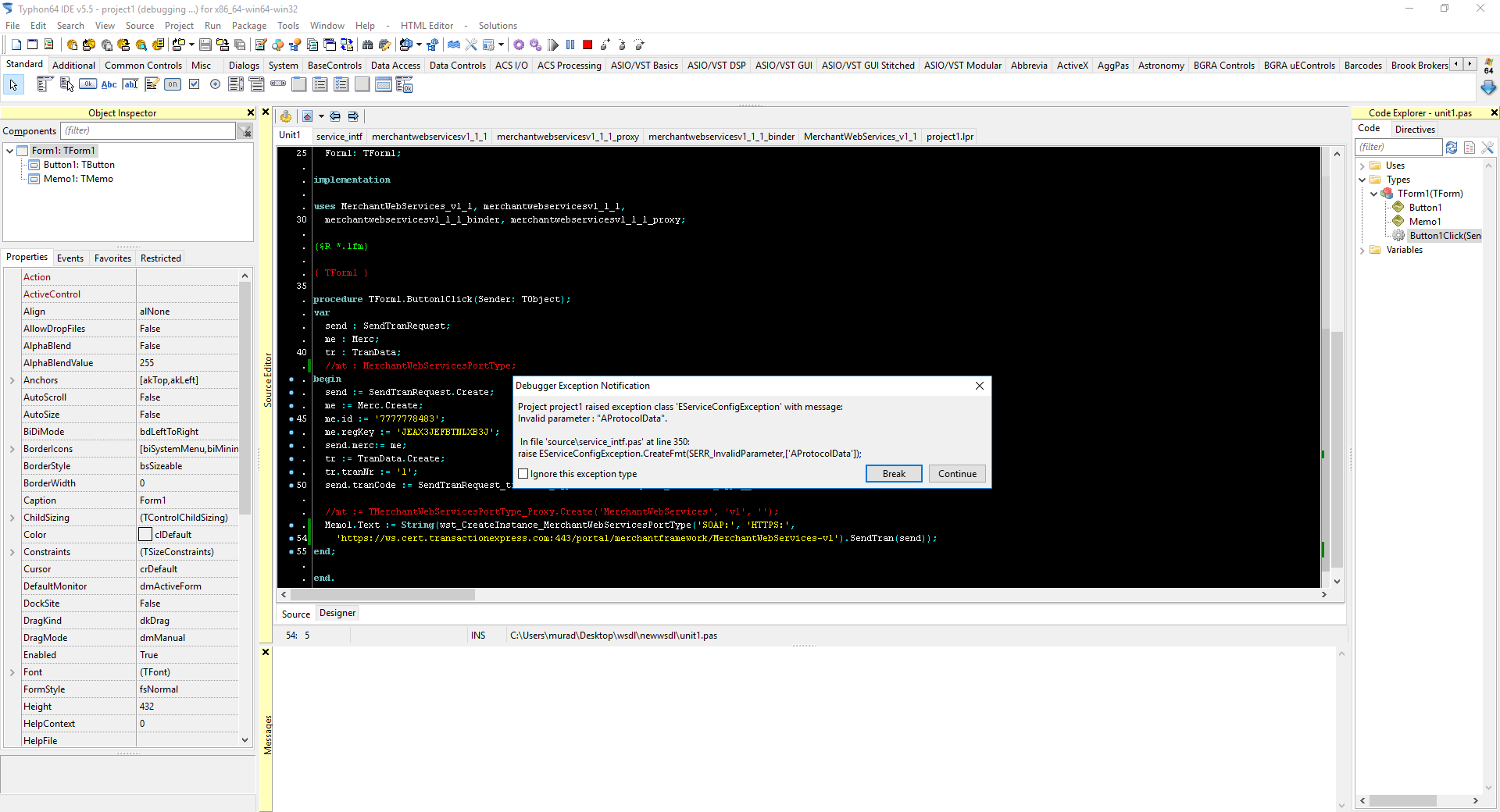The width and height of the screenshot is (1500, 812).
Task: Select the TEdit 'ab' component icon
Action: pos(130,84)
